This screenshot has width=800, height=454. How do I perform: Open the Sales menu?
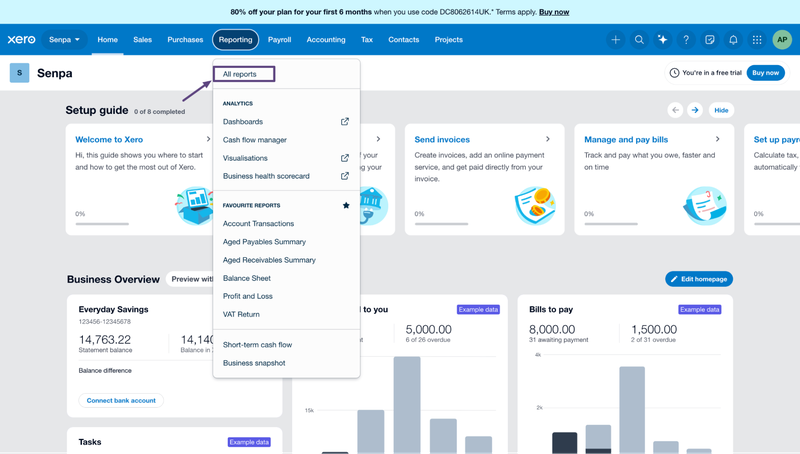(x=142, y=39)
